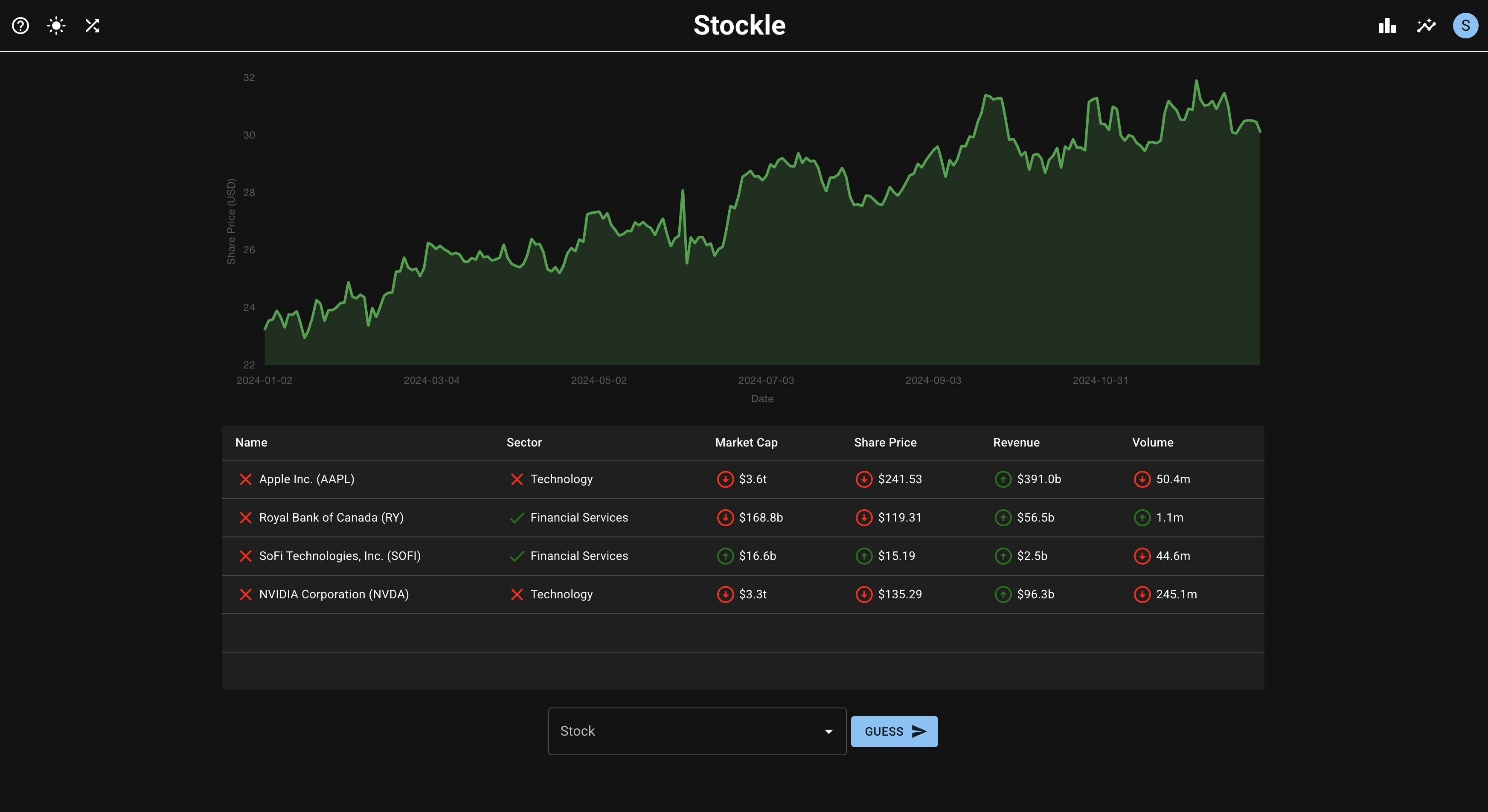Click the down arrow beside $168.8b

pyautogui.click(x=725, y=517)
